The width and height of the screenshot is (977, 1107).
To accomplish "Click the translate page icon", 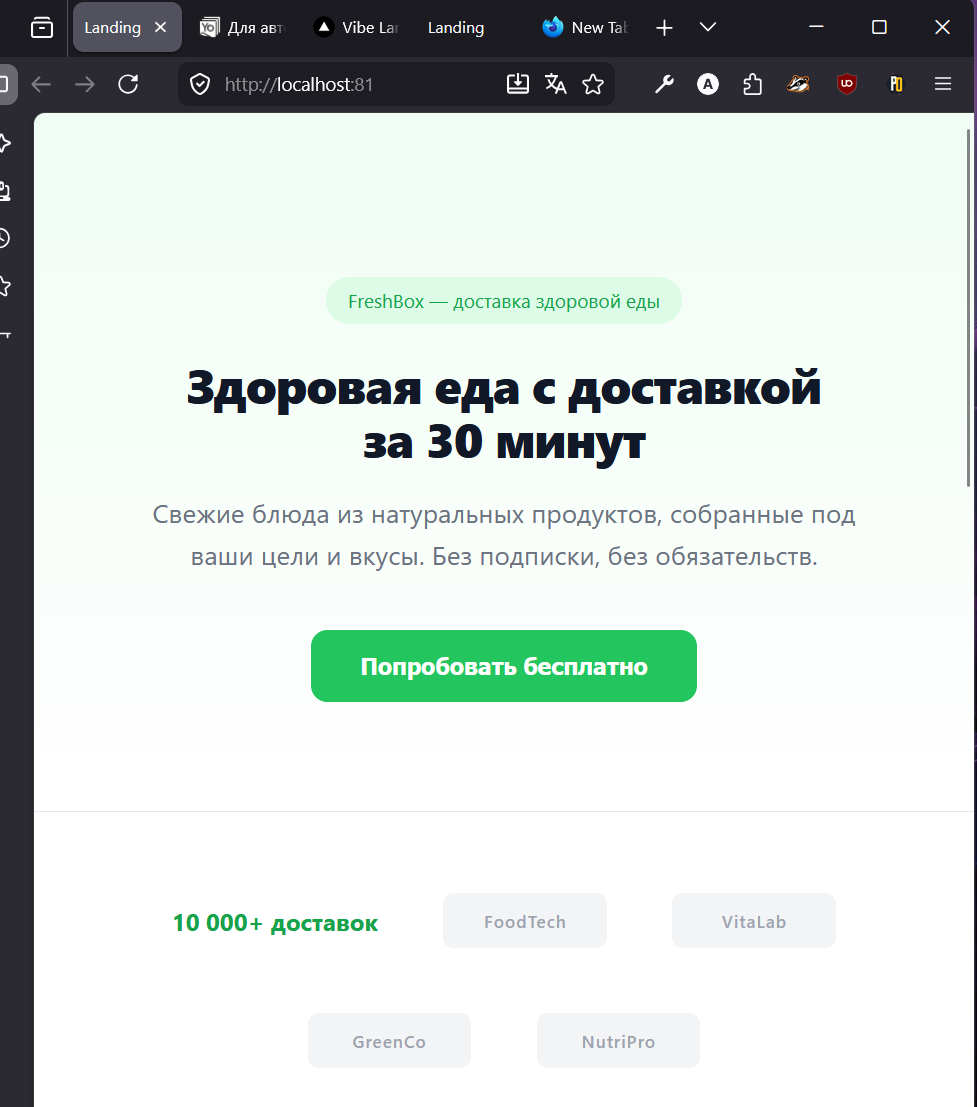I will click(555, 84).
